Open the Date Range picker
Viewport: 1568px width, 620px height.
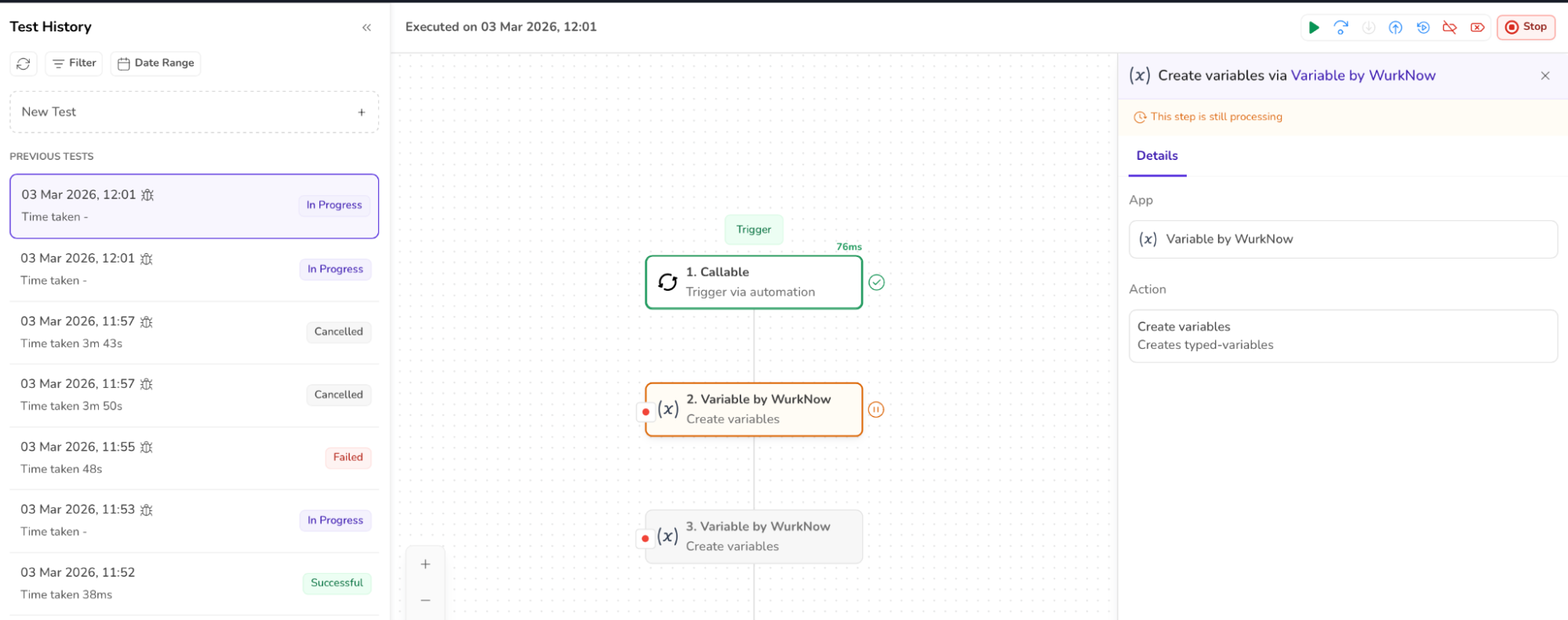[155, 63]
